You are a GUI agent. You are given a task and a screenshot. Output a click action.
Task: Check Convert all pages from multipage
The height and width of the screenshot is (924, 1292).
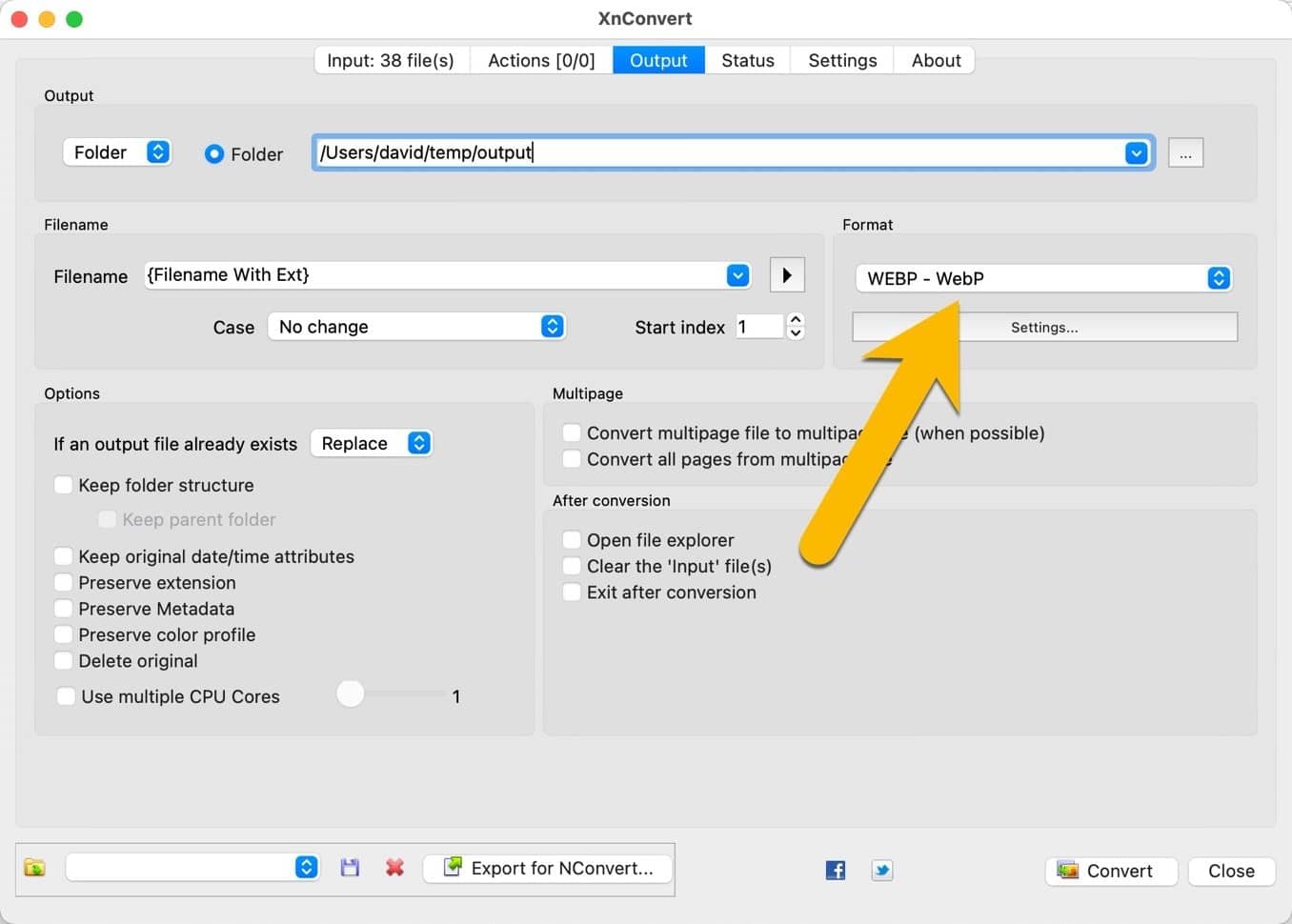point(572,459)
